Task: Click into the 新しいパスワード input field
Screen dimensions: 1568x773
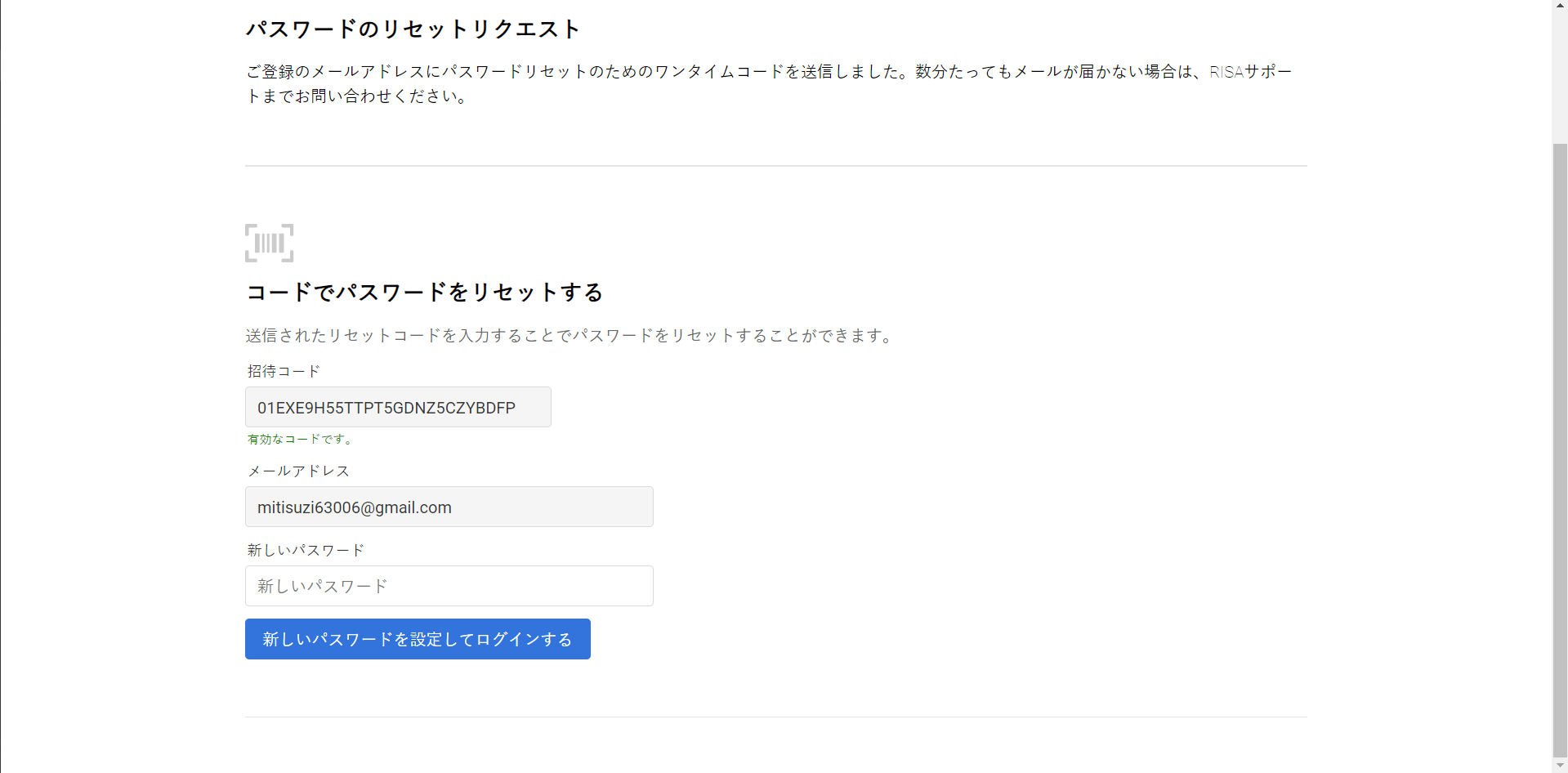Action: [449, 586]
